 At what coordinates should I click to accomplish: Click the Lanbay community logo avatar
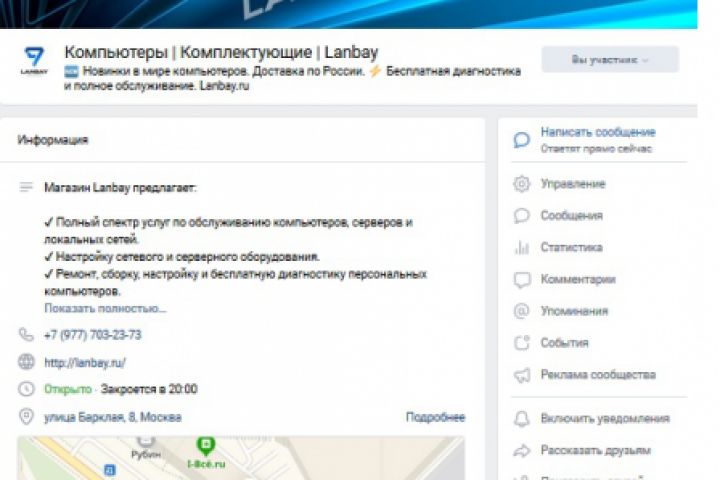pos(34,60)
